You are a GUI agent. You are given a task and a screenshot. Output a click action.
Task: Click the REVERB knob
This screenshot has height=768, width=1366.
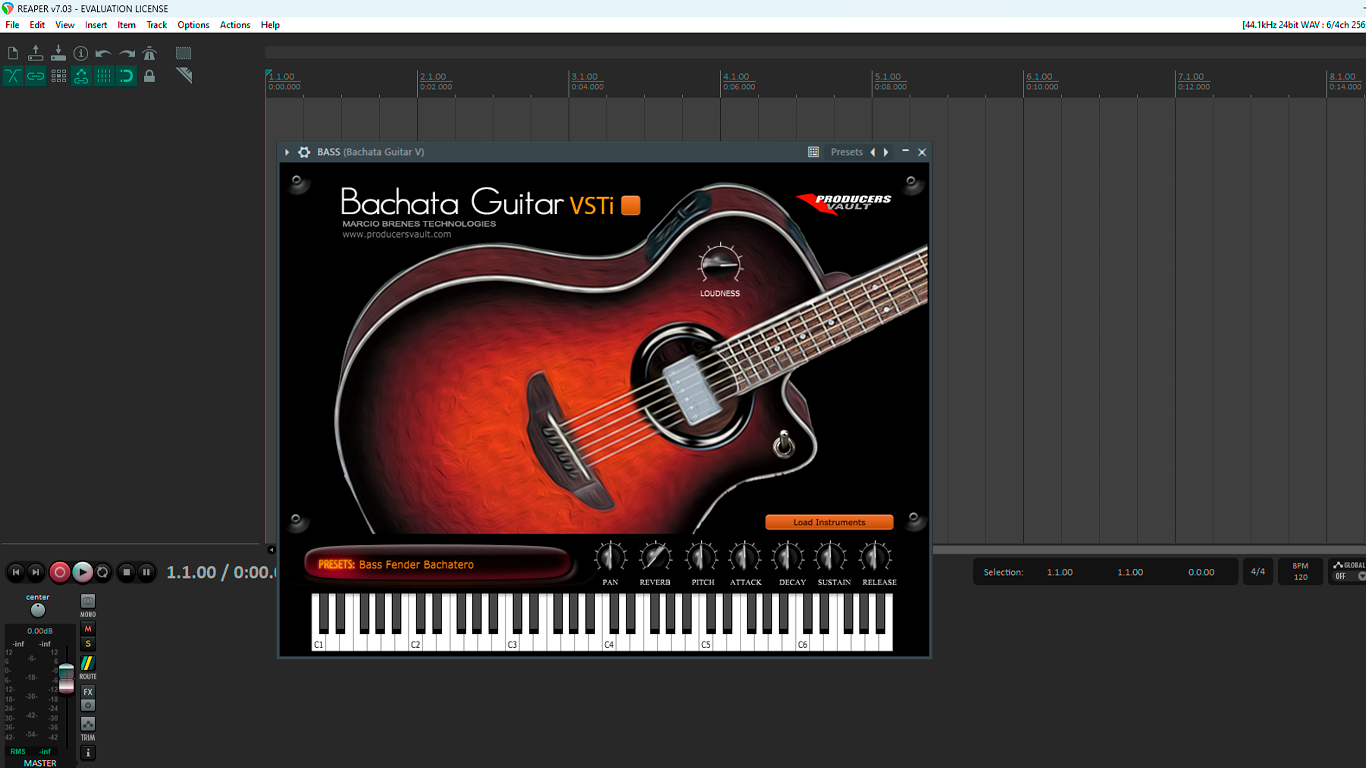655,557
